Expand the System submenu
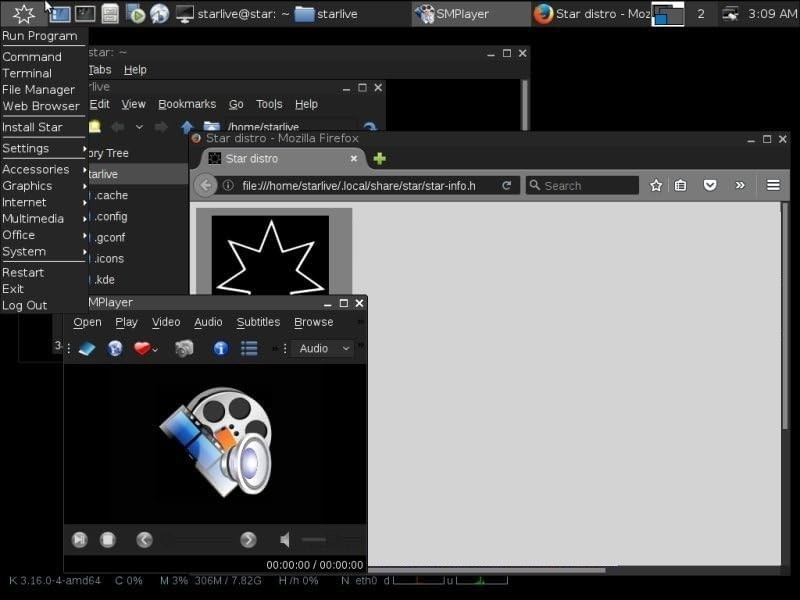The height and width of the screenshot is (600, 800). coord(44,252)
